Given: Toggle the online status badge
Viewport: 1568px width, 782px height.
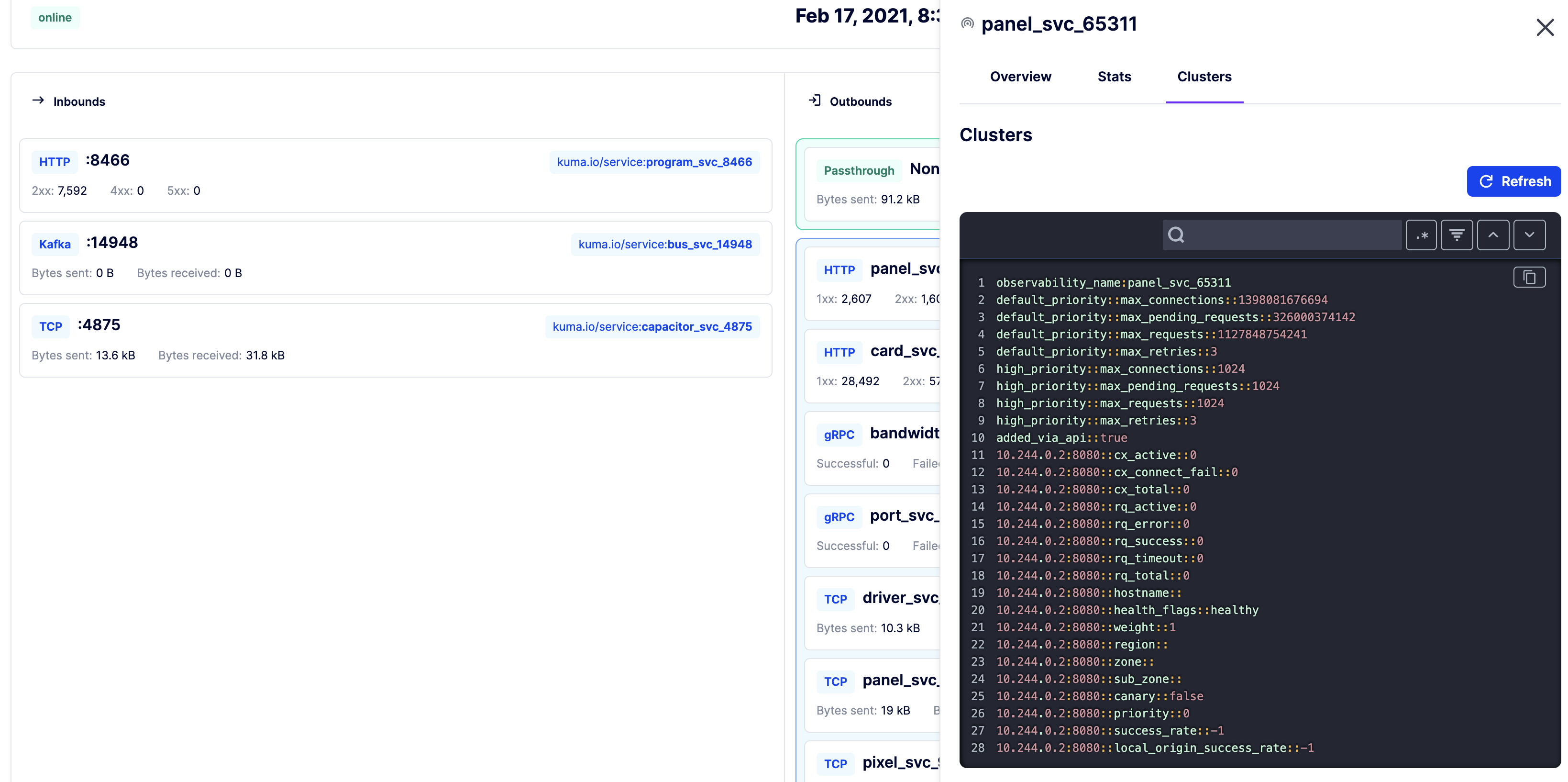Looking at the screenshot, I should [55, 18].
